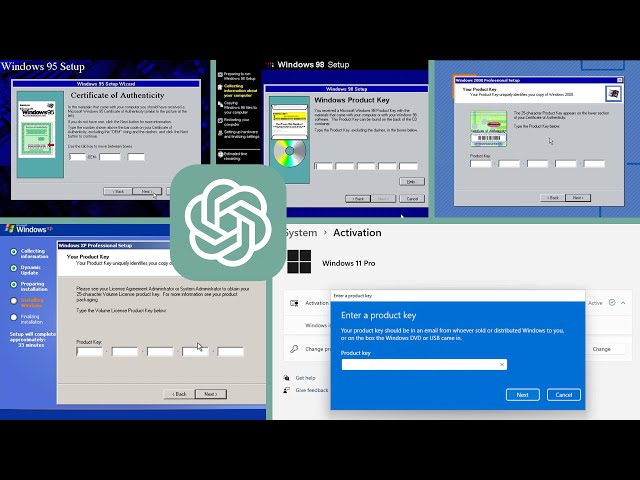
Task: Click the Activation breadcrumb title
Action: 357,233
